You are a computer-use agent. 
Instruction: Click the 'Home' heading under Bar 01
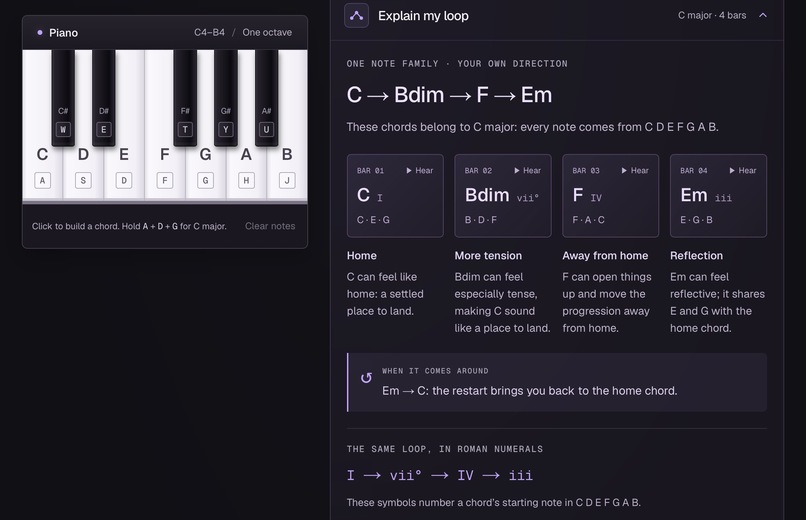point(361,256)
